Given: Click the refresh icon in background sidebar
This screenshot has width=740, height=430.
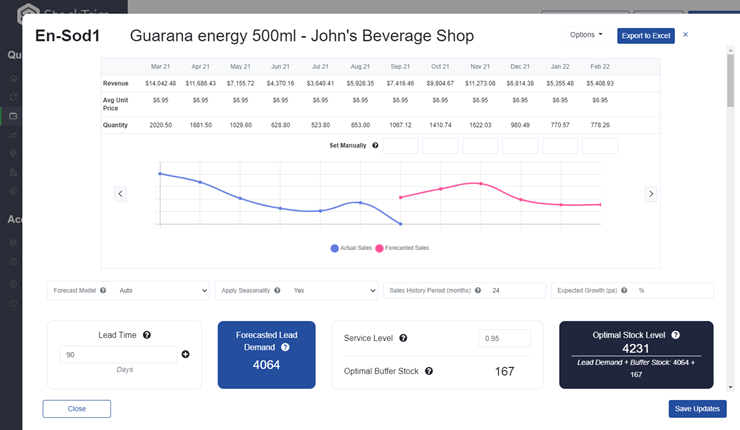Looking at the screenshot, I should (13, 97).
